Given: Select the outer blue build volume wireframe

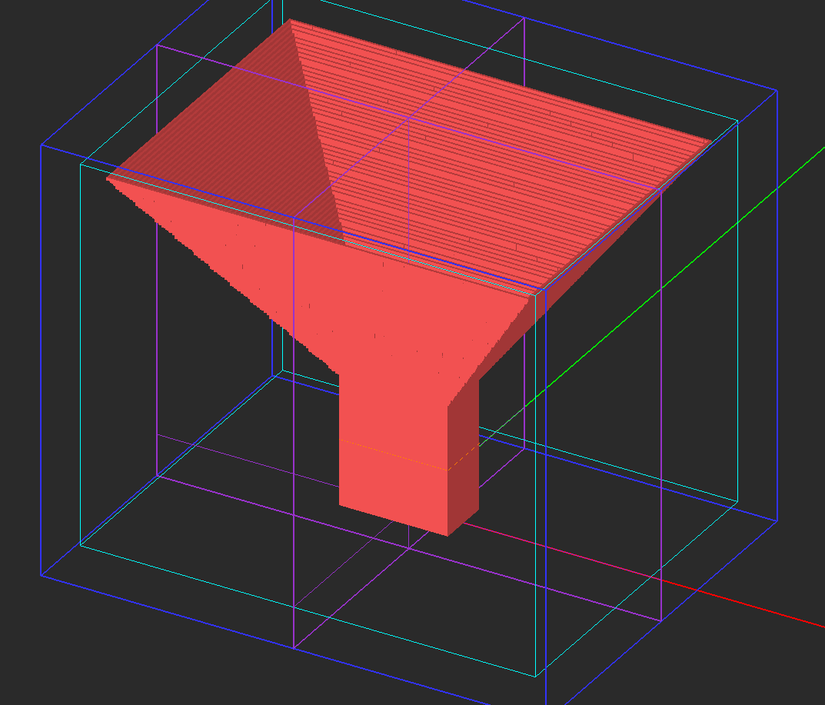Looking at the screenshot, I should click(x=40, y=350).
